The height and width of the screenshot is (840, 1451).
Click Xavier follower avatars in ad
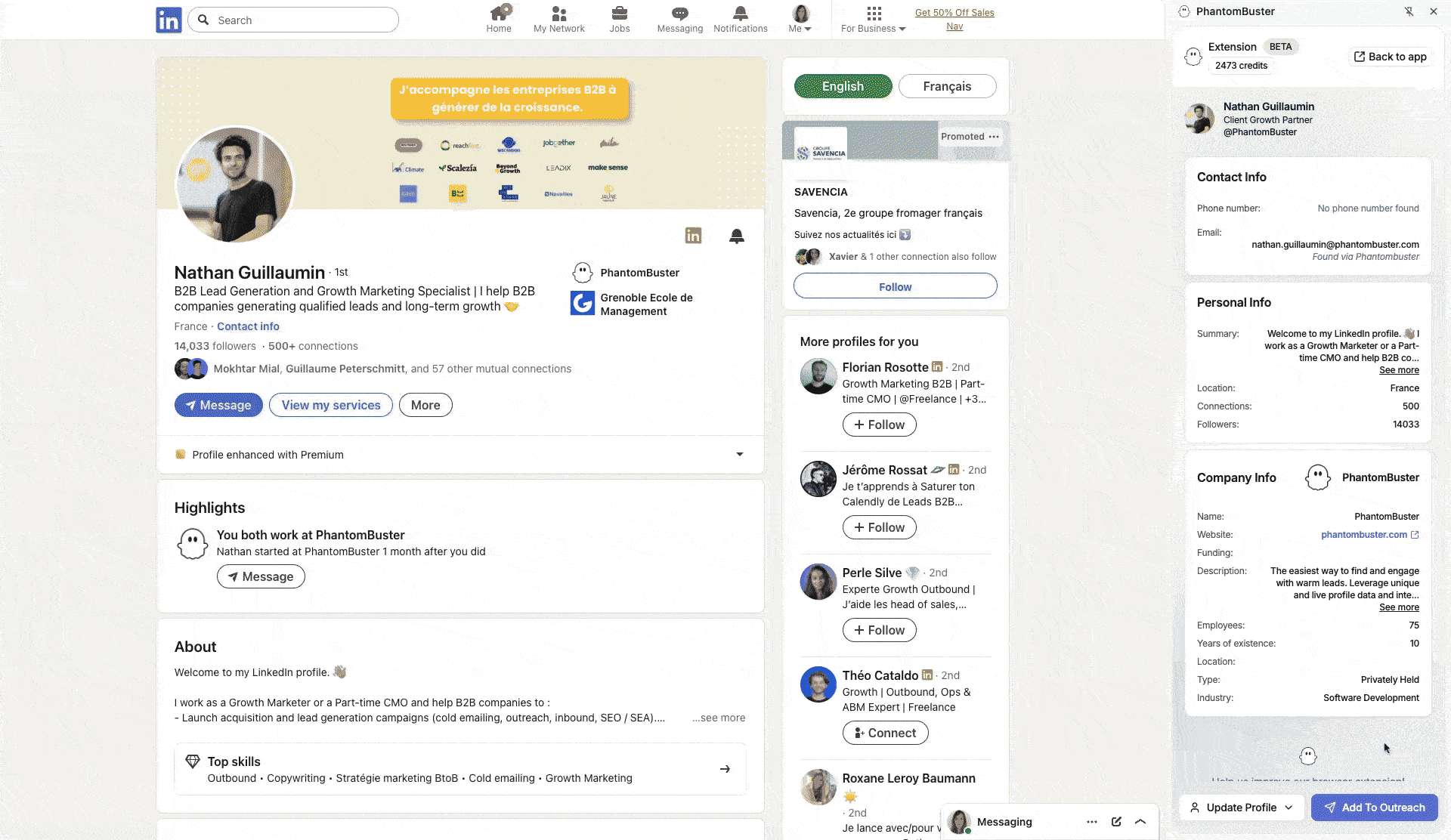click(809, 257)
